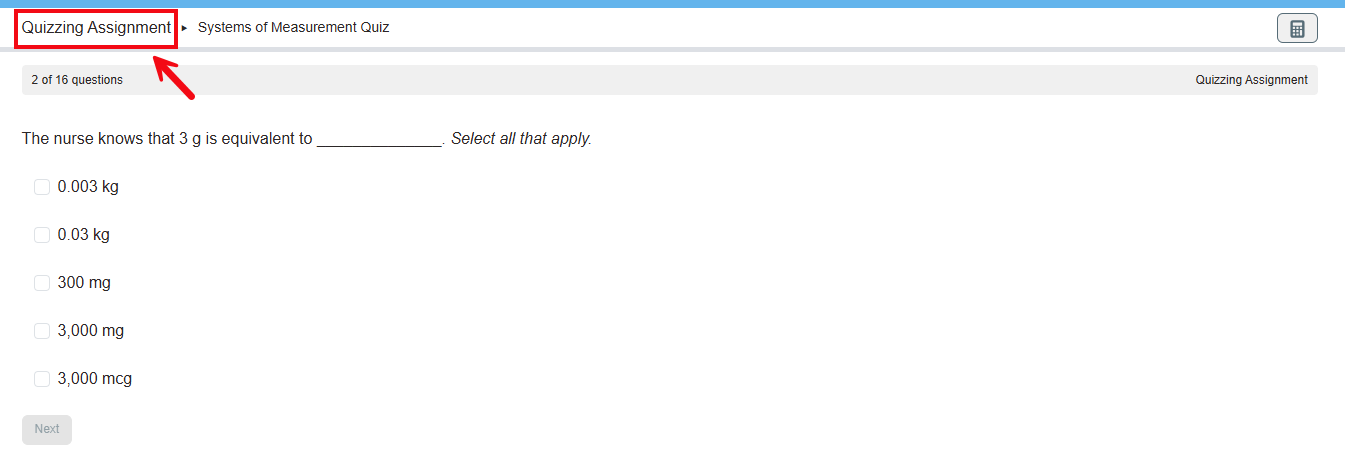Screen dimensions: 1345x462
Task: Enable the 3,000 mg checkbox
Action: [x=42, y=331]
